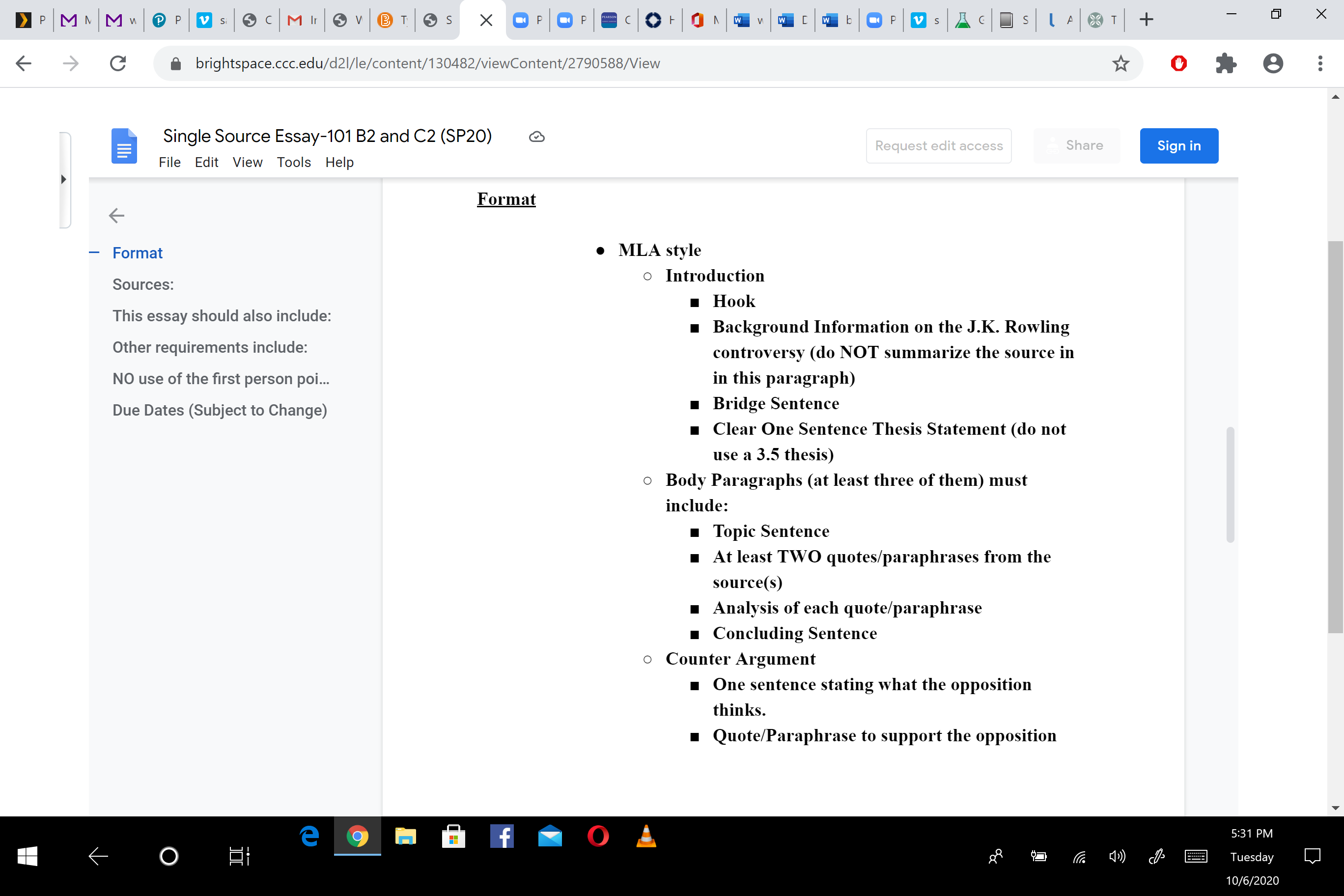
Task: Open File Explorer from taskbar
Action: coord(405,837)
